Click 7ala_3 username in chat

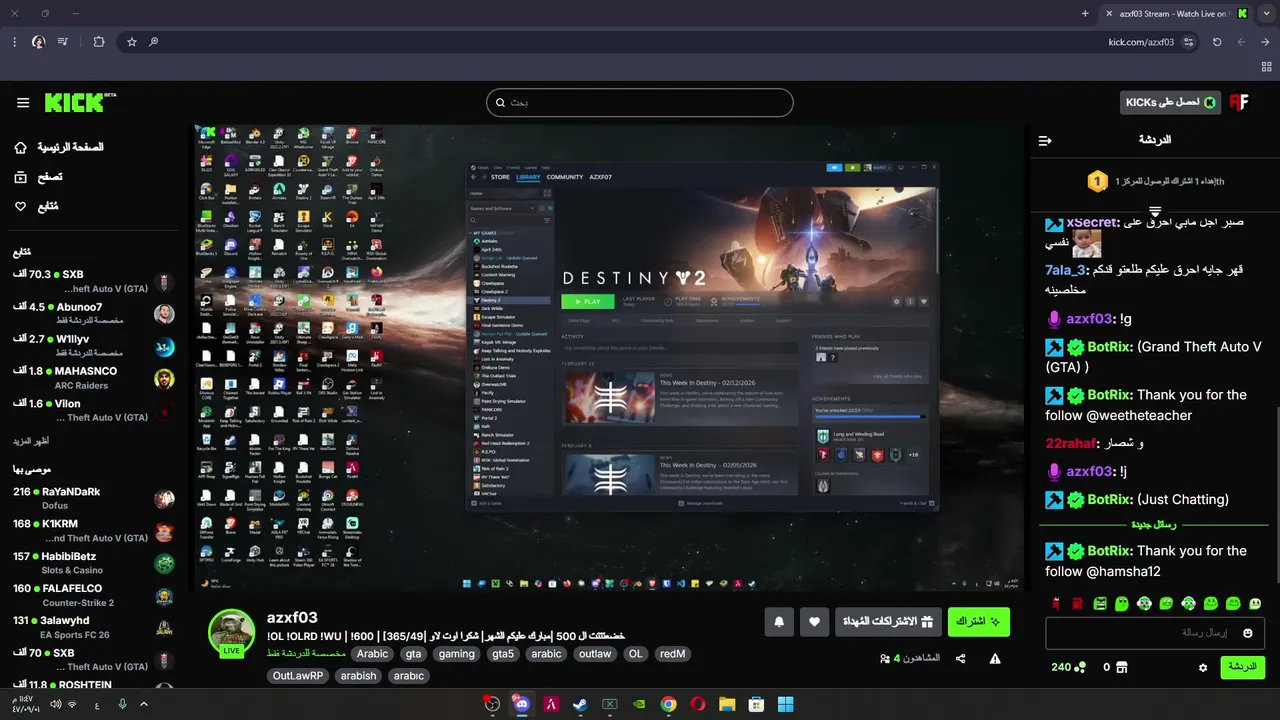[x=1065, y=270]
